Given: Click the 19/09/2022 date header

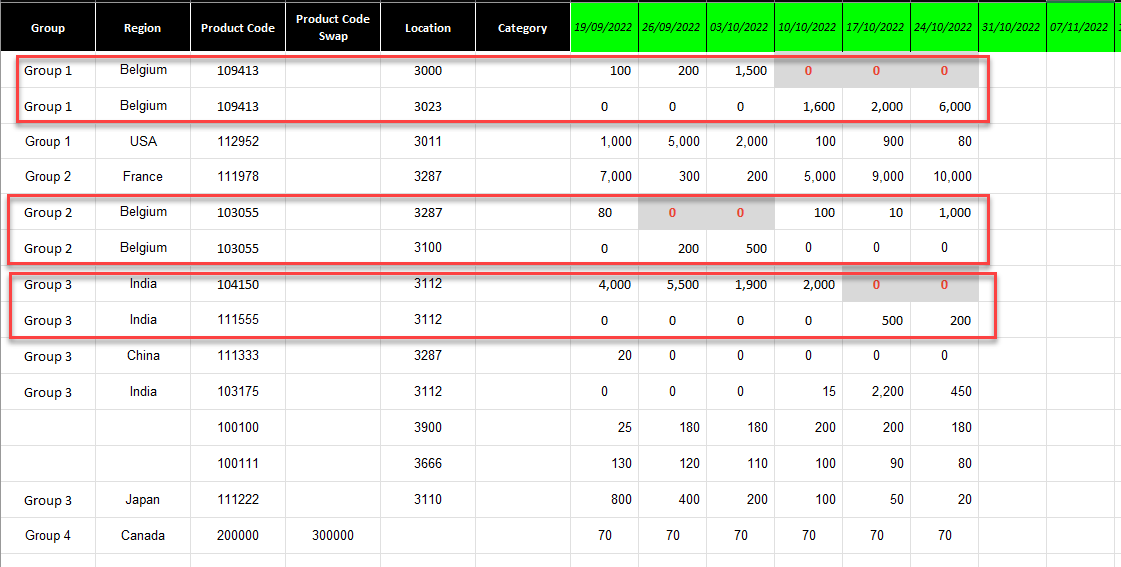Looking at the screenshot, I should click(x=604, y=28).
